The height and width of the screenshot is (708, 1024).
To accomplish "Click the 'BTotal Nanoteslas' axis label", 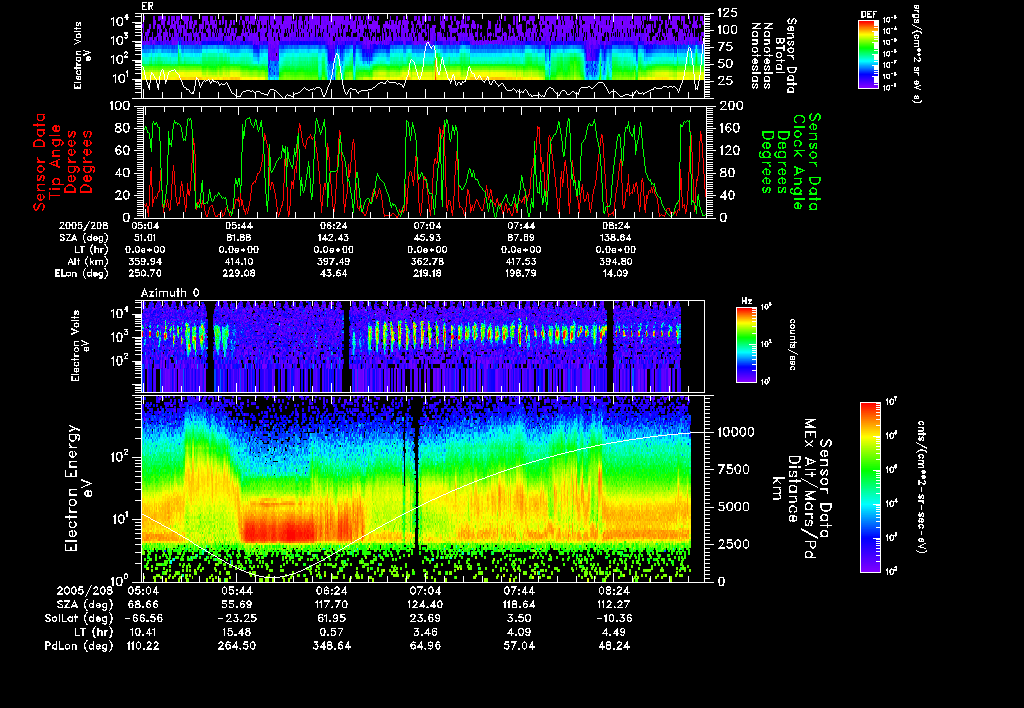I will pos(774,56).
